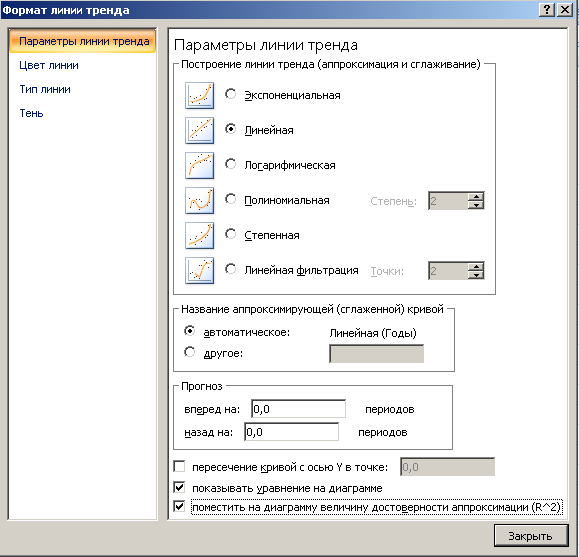Select the Логарифмическая radio button

click(231, 164)
